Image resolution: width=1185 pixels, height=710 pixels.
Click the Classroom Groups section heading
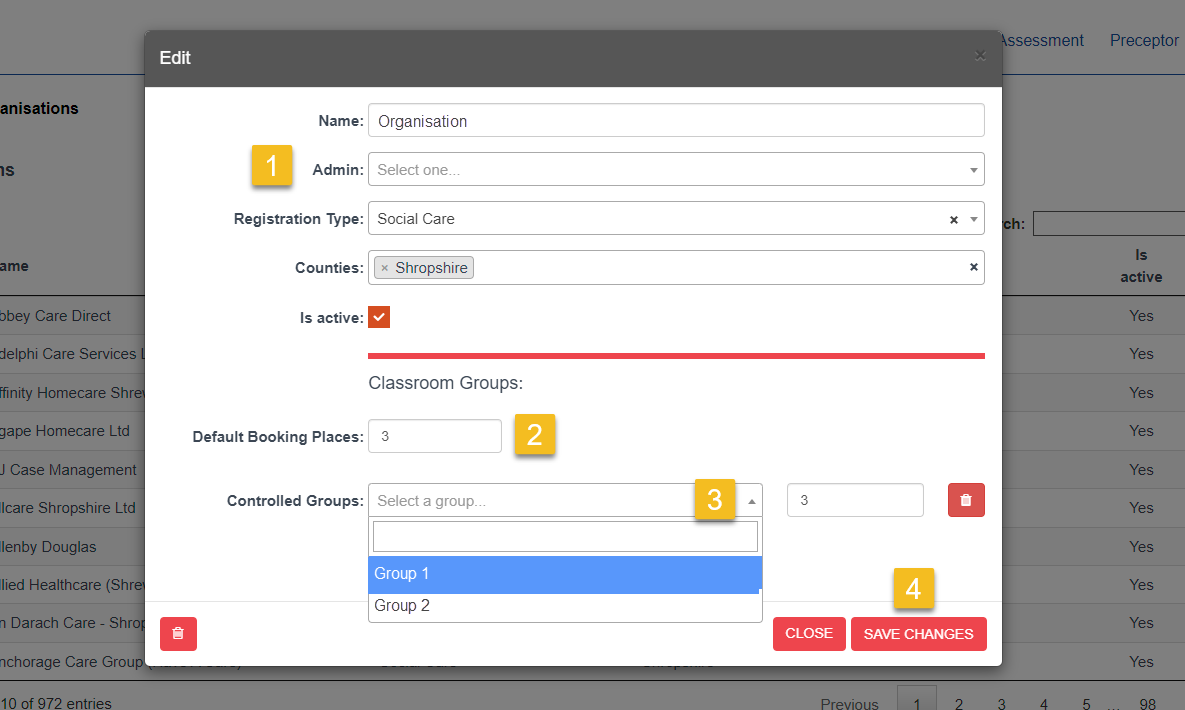[x=445, y=383]
